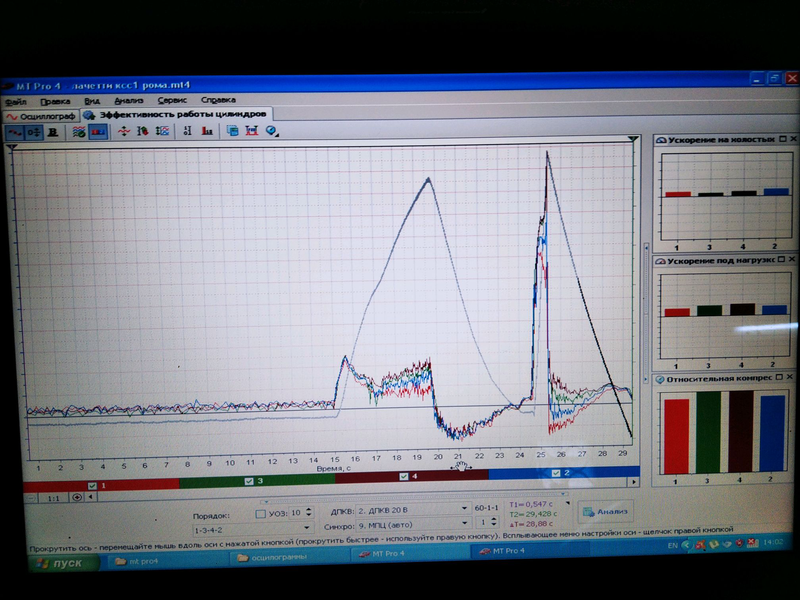
Task: Activate the vertical shift arrows icon
Action: [x=123, y=132]
